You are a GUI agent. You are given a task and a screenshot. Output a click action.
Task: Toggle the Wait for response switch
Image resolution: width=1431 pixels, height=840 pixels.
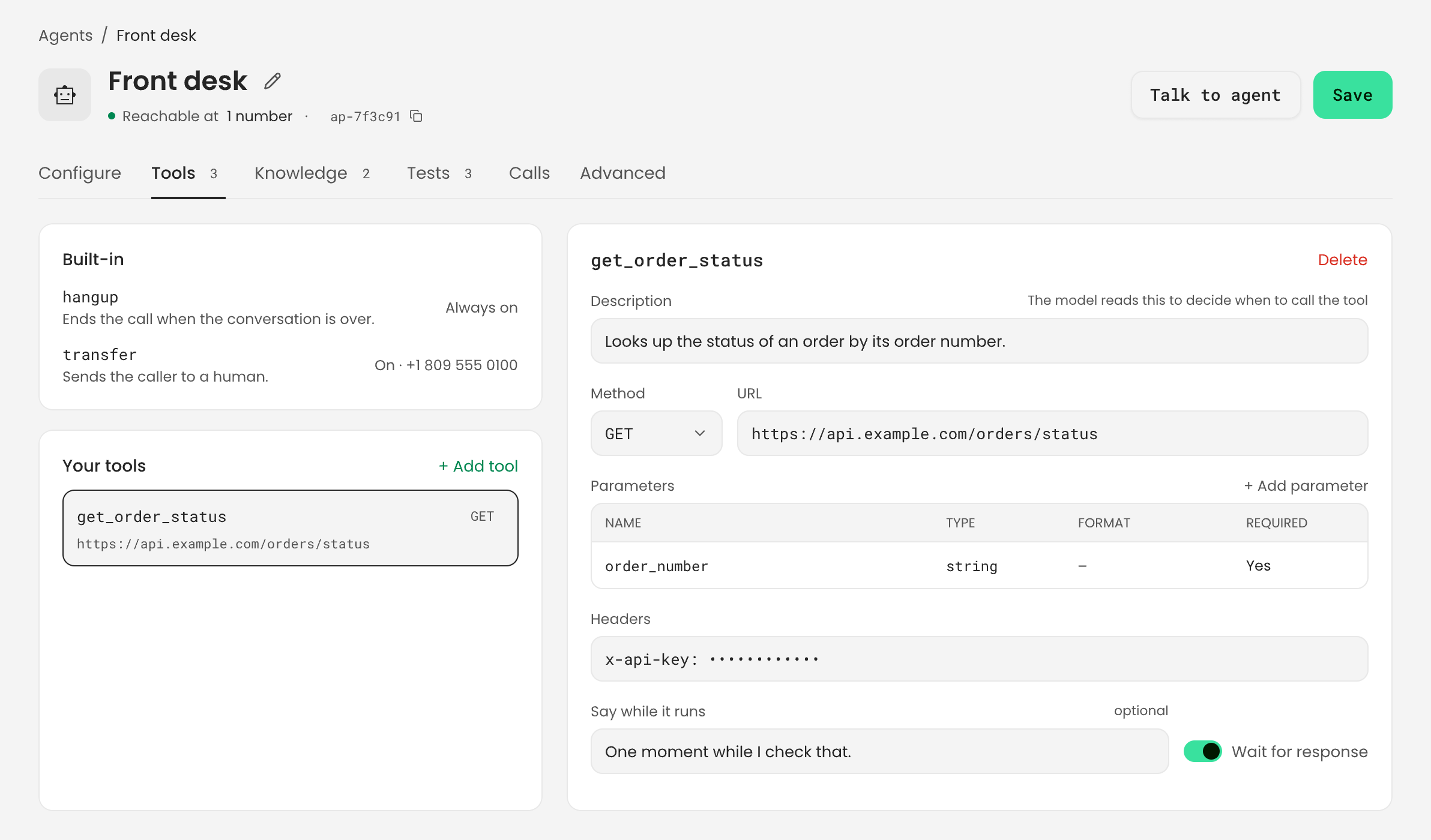coord(1202,751)
